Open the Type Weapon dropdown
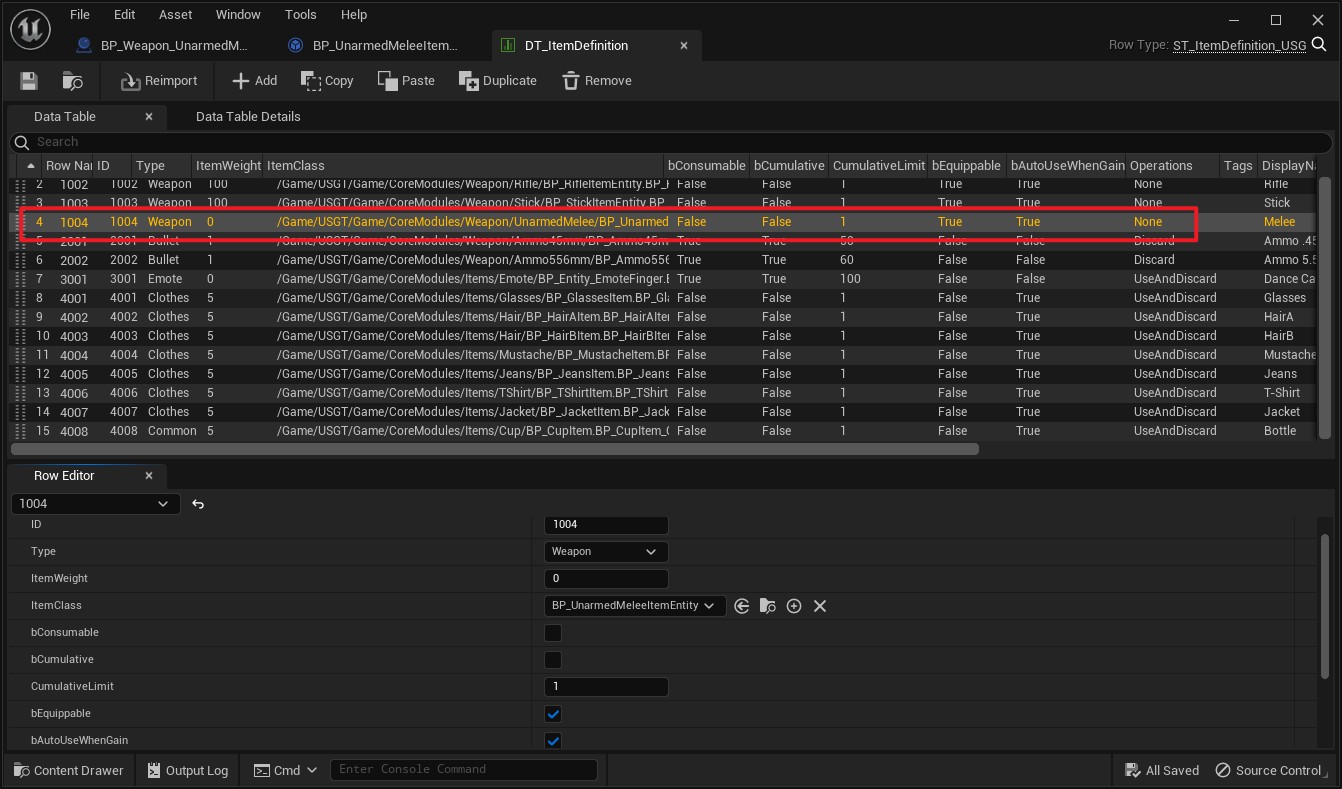This screenshot has height=789, width=1342. [605, 551]
